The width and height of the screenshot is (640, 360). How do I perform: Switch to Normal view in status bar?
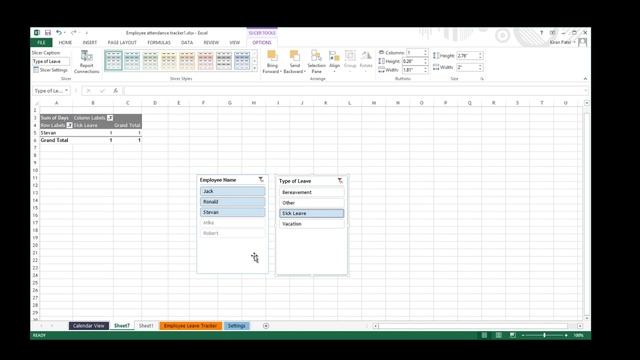[484, 335]
